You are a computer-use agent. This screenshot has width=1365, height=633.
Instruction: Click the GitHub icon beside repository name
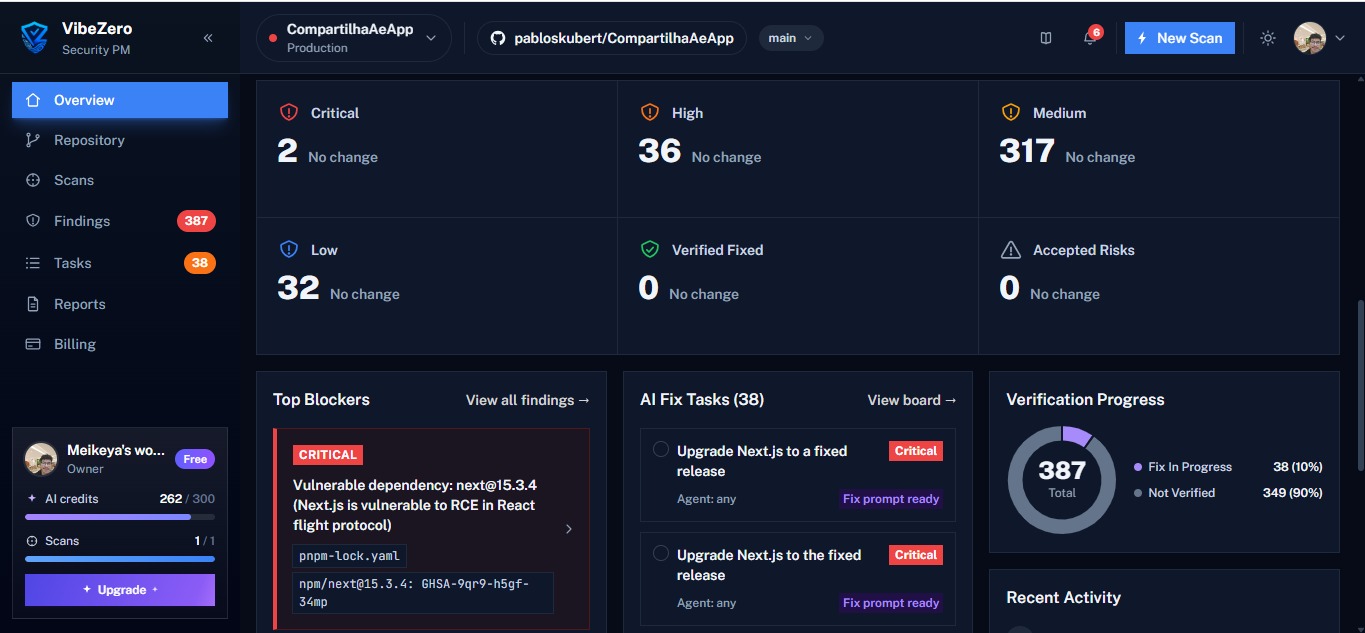(498, 38)
